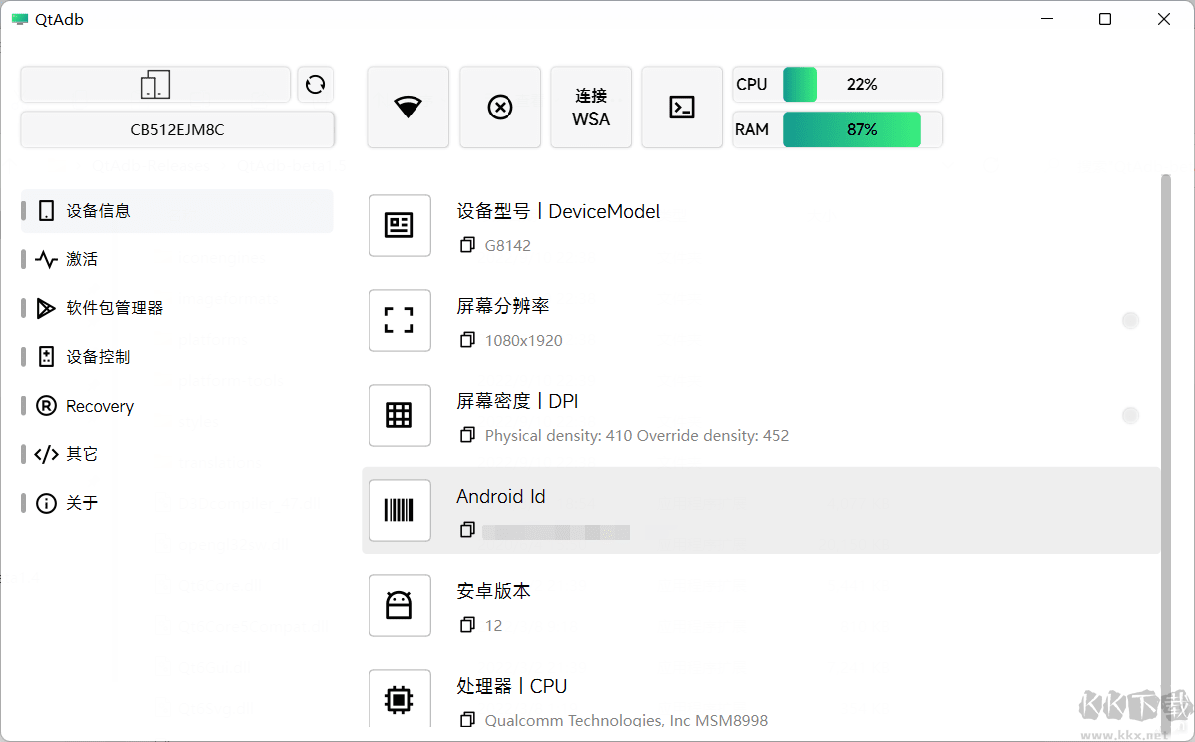Click the 安卓版本 heading
The height and width of the screenshot is (742, 1195).
tap(493, 591)
